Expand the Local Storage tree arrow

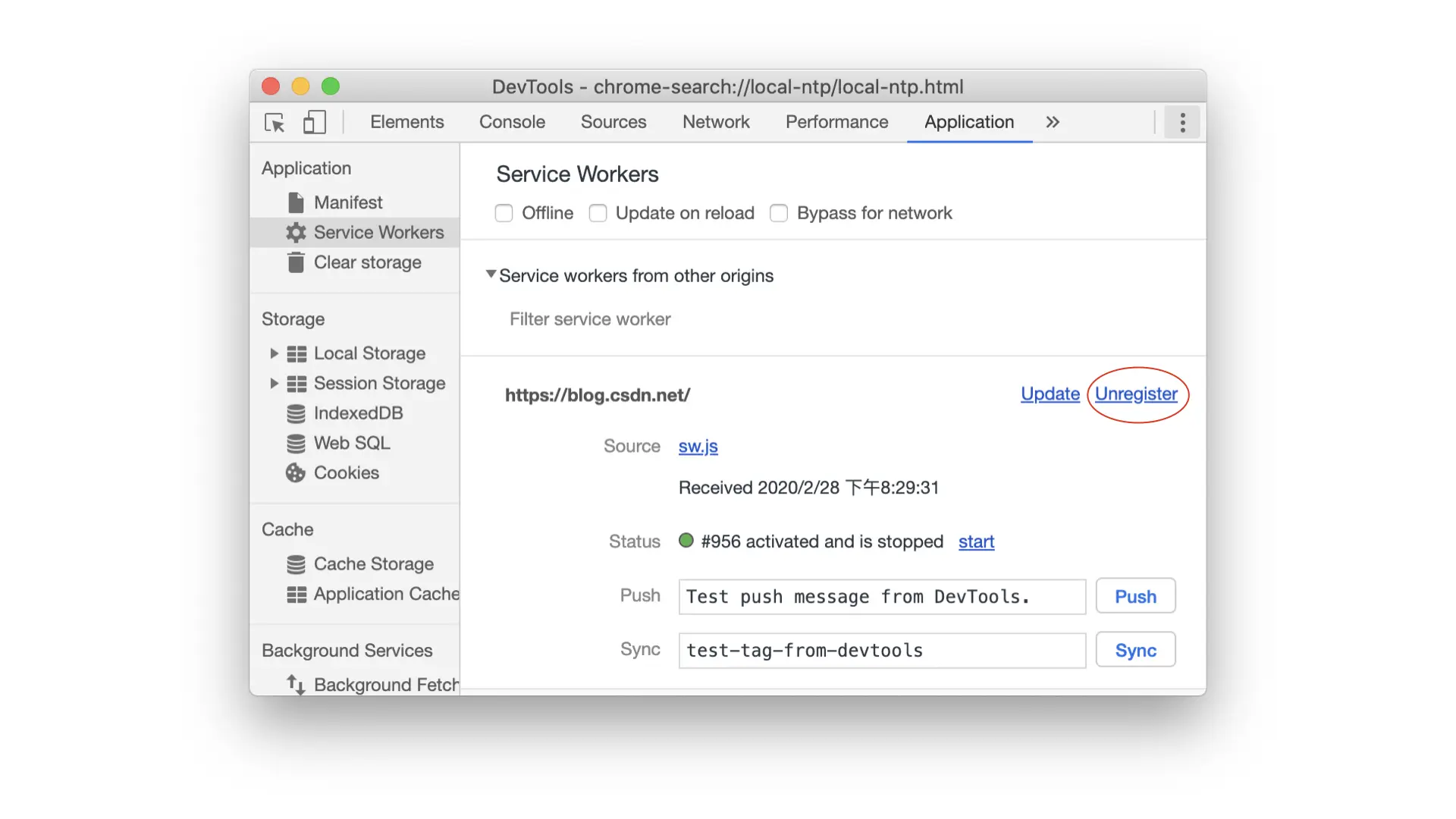pyautogui.click(x=274, y=353)
